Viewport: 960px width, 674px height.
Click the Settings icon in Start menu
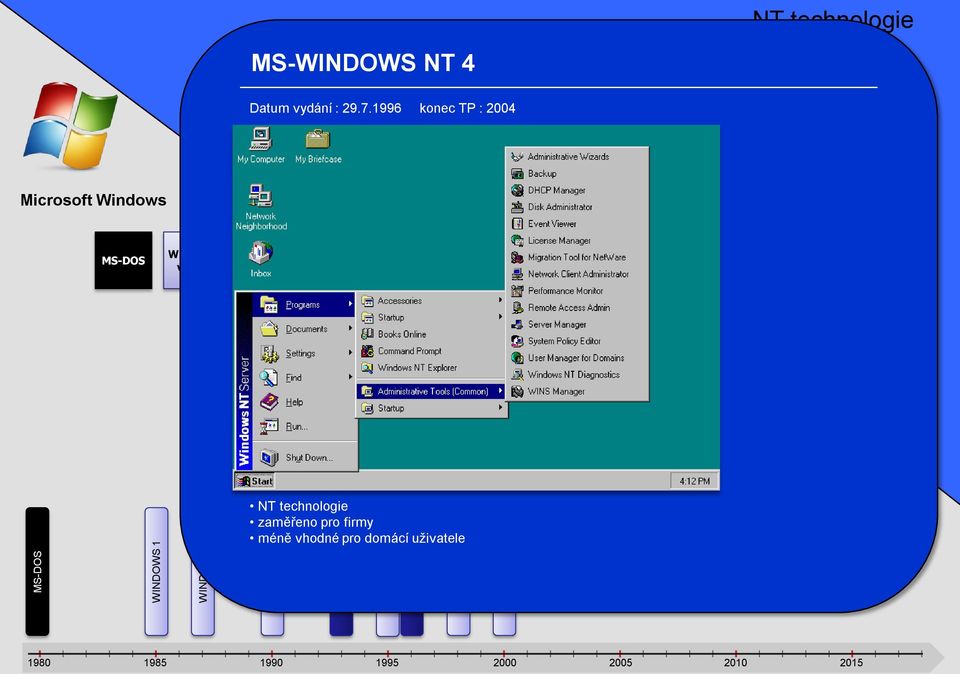coord(269,353)
